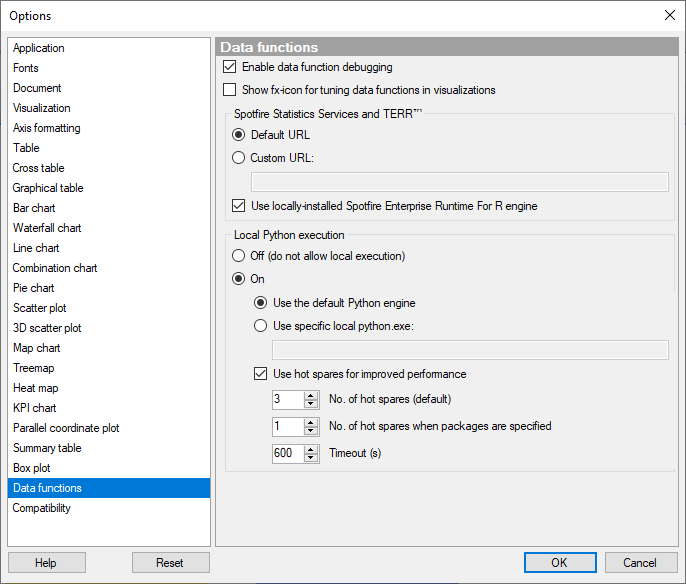Screen dimensions: 686x584
Task: Select Waterfall chart in options list
Action: (109, 228)
